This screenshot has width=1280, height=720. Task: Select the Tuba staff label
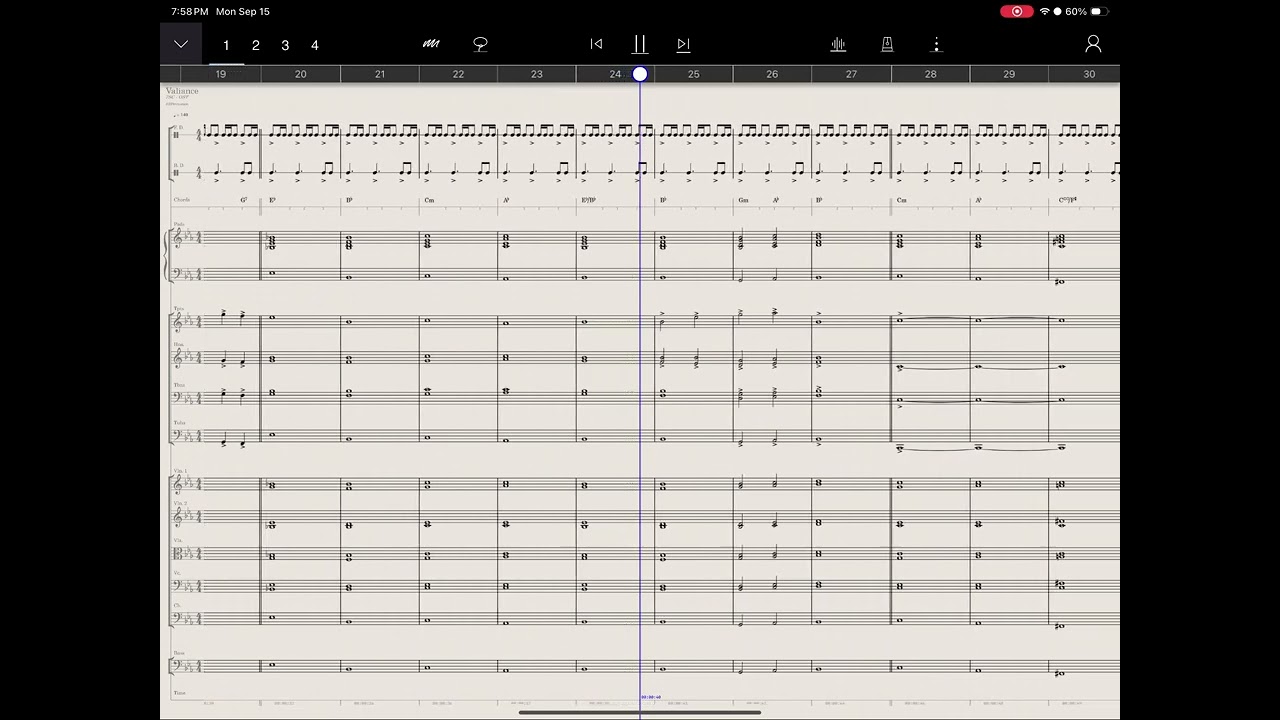click(x=179, y=423)
